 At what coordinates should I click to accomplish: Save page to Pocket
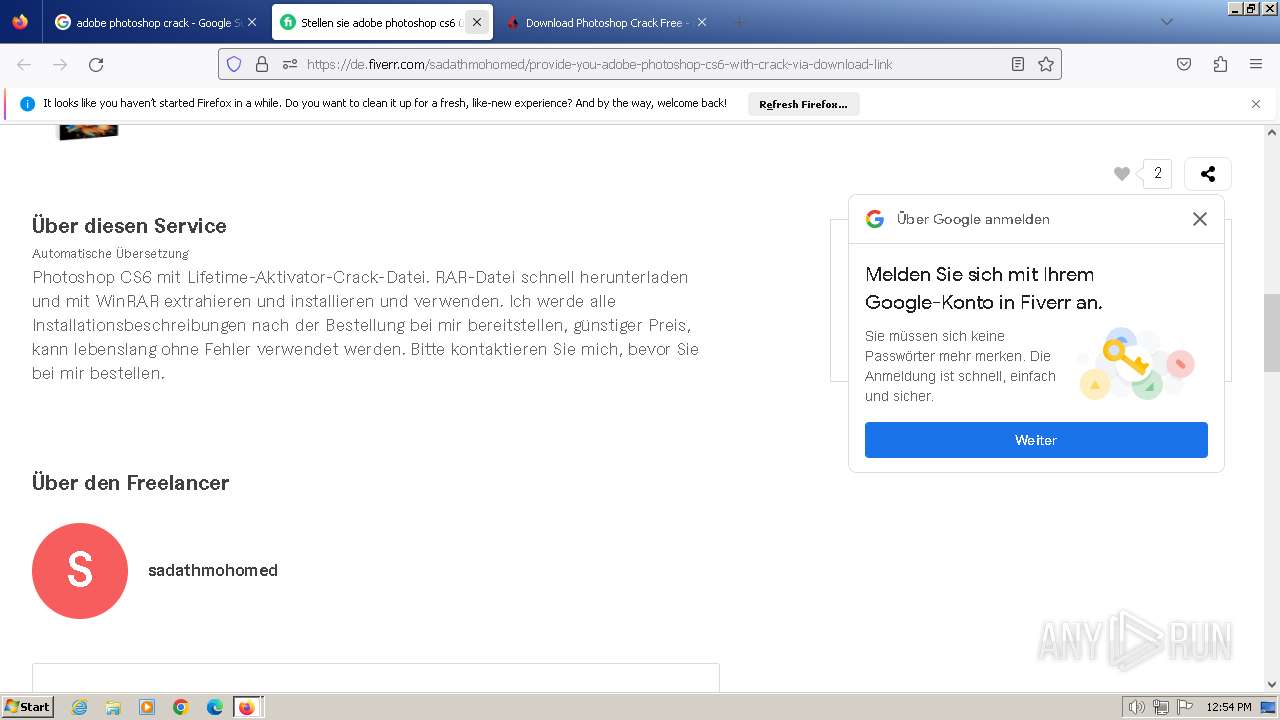click(1184, 64)
